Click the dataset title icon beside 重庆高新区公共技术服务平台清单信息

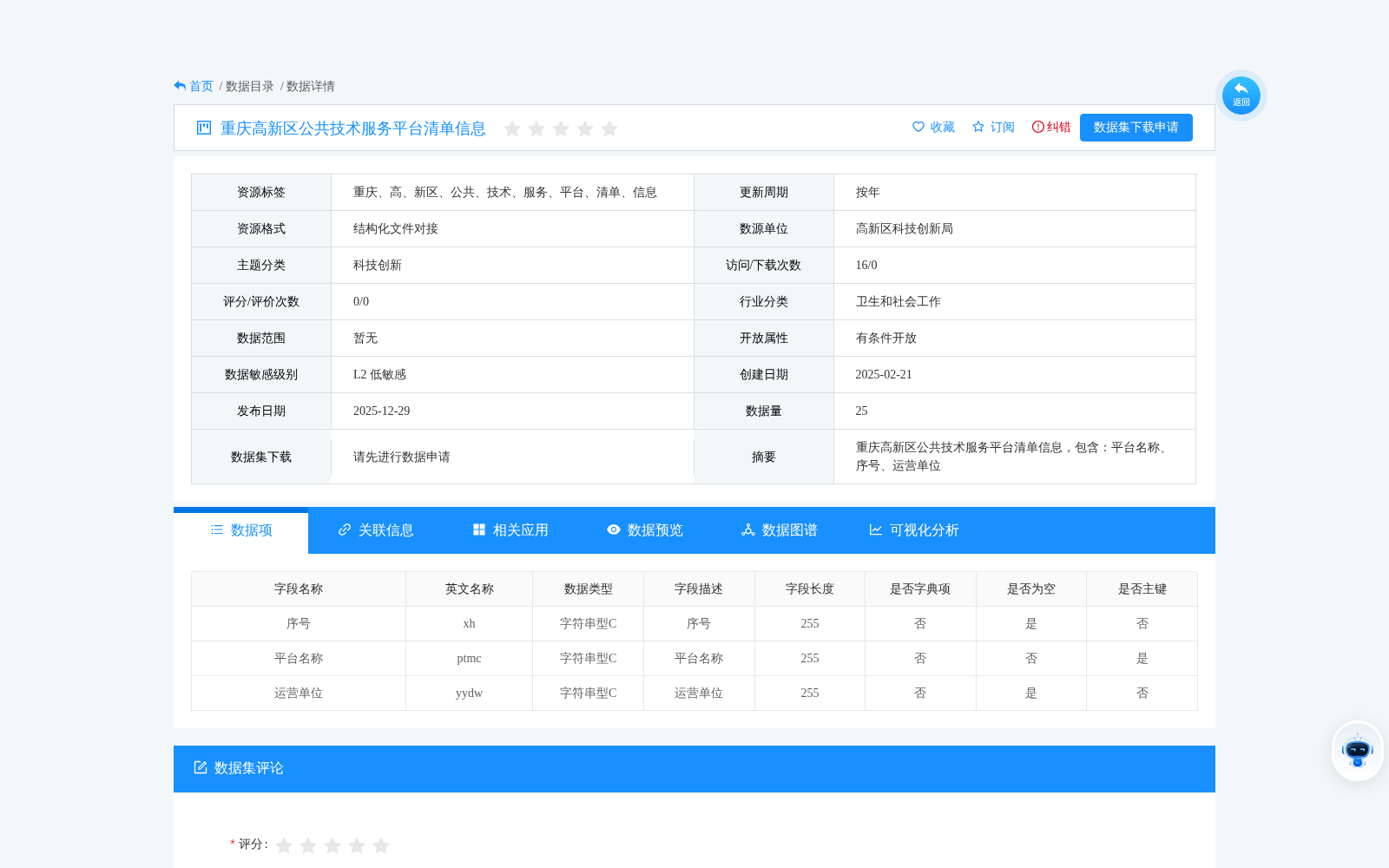[204, 128]
